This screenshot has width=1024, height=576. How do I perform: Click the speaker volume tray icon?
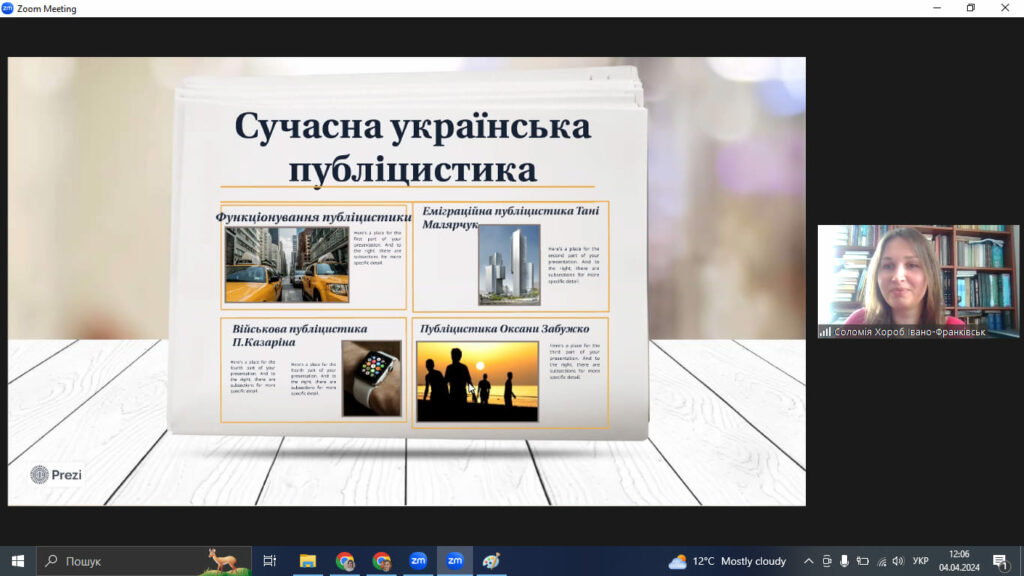(x=897, y=561)
